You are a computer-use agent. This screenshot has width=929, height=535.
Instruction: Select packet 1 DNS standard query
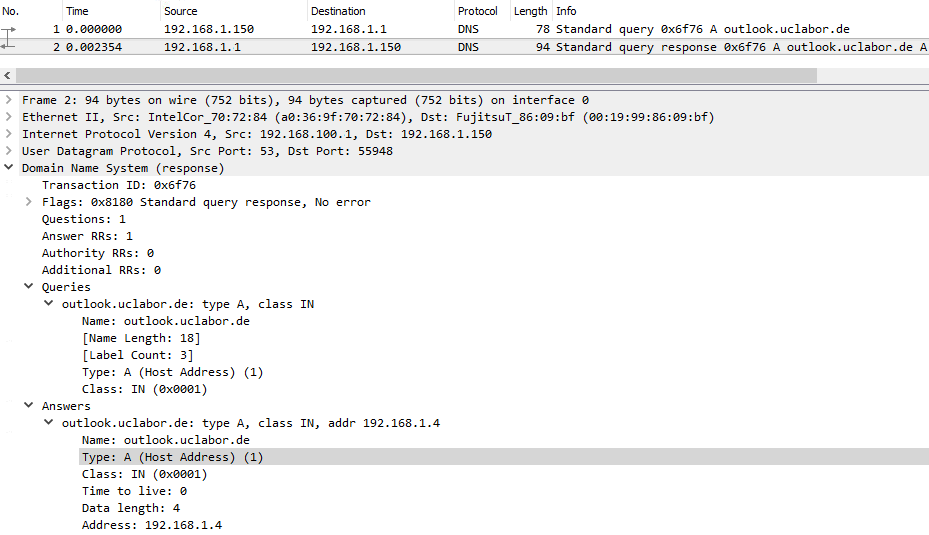click(x=464, y=29)
